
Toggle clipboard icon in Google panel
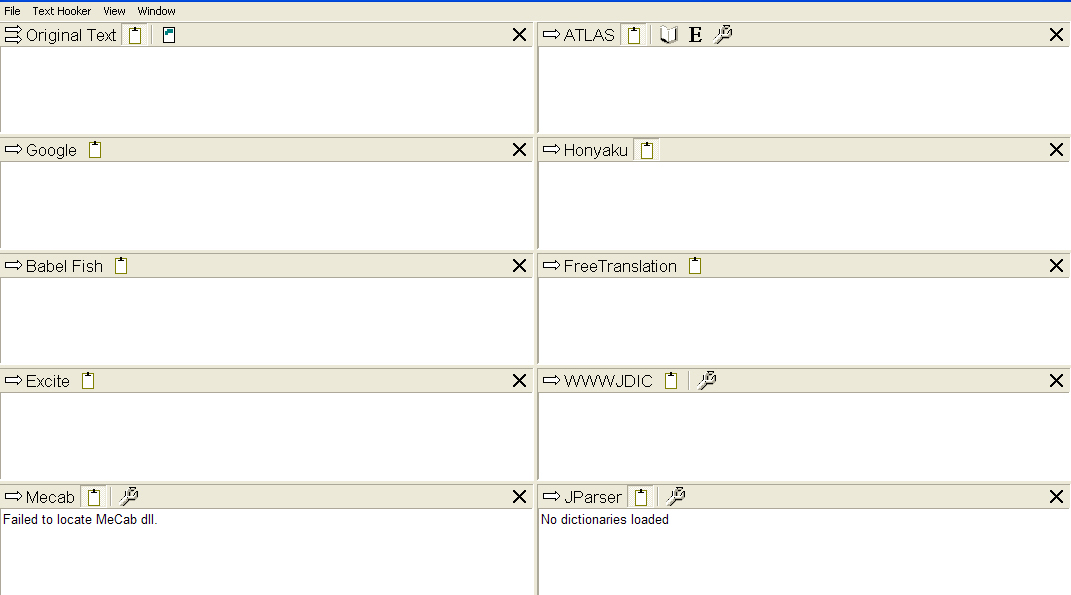[x=95, y=150]
